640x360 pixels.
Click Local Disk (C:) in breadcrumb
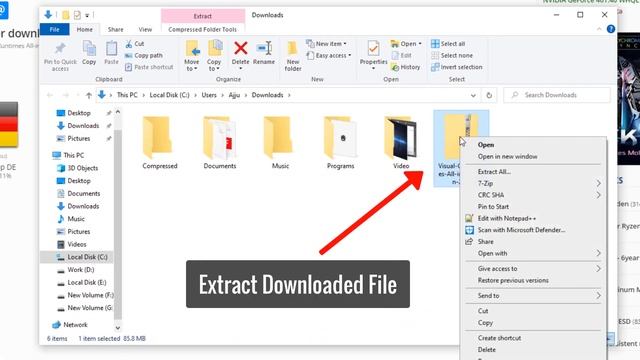click(169, 95)
